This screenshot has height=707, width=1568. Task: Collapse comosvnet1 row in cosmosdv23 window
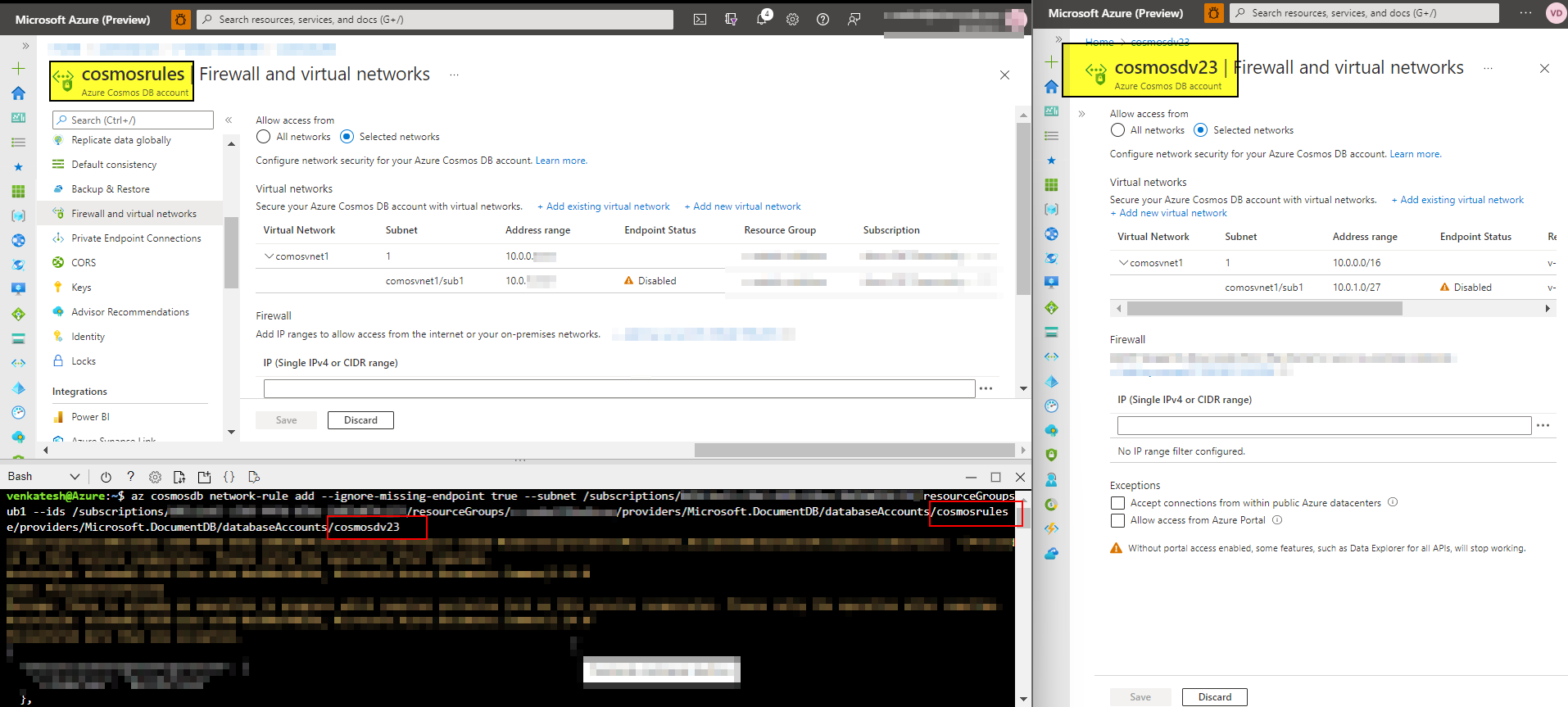[1123, 263]
